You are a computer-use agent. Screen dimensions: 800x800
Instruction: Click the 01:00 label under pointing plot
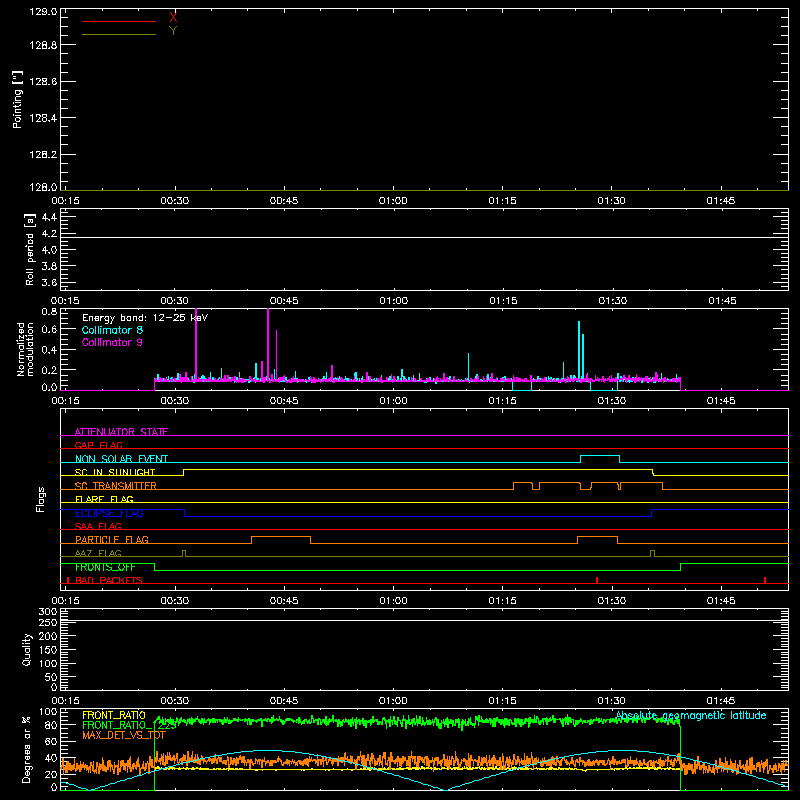pyautogui.click(x=393, y=201)
